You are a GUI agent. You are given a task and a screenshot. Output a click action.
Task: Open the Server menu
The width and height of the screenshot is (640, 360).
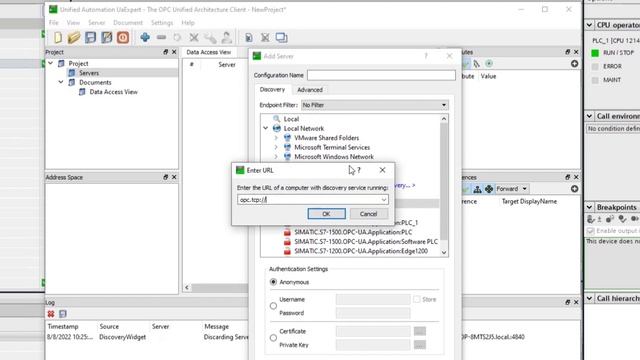97,23
